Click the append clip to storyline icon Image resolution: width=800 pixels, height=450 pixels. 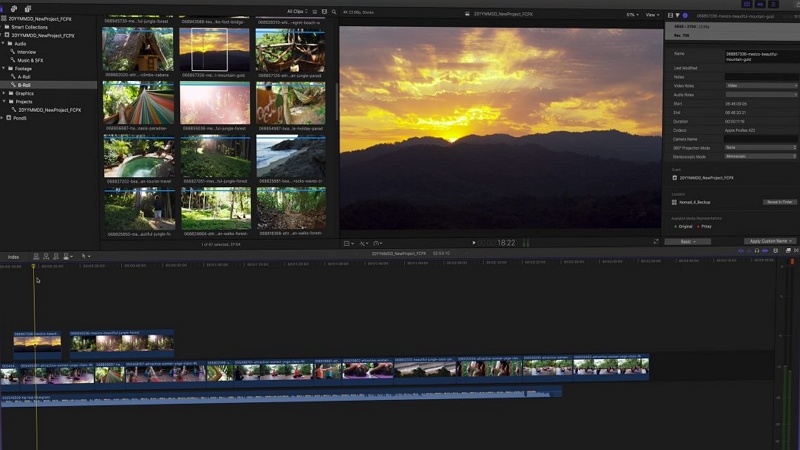pyautogui.click(x=56, y=256)
